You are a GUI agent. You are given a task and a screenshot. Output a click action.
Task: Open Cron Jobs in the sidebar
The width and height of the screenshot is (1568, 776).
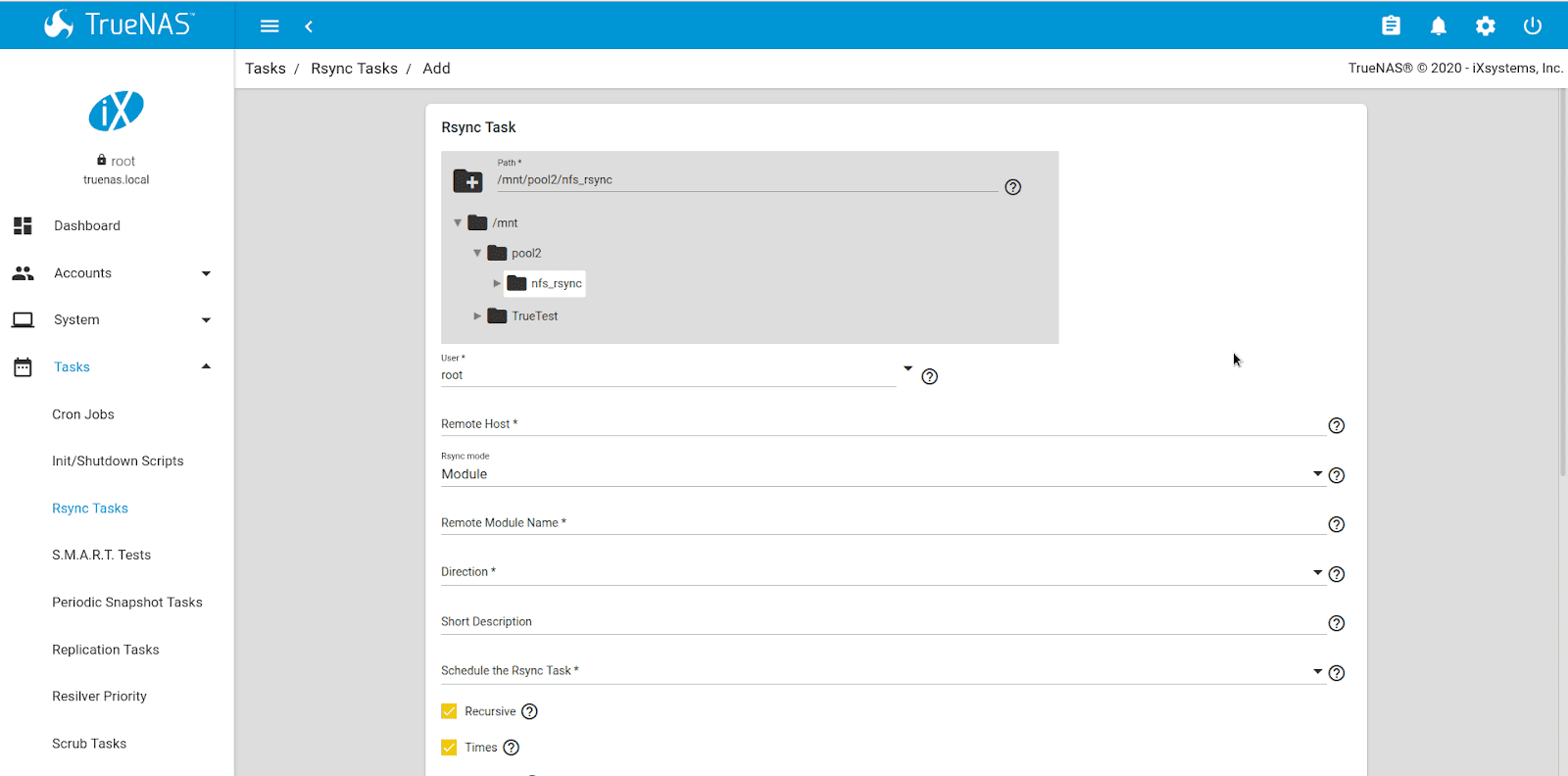[x=83, y=414]
